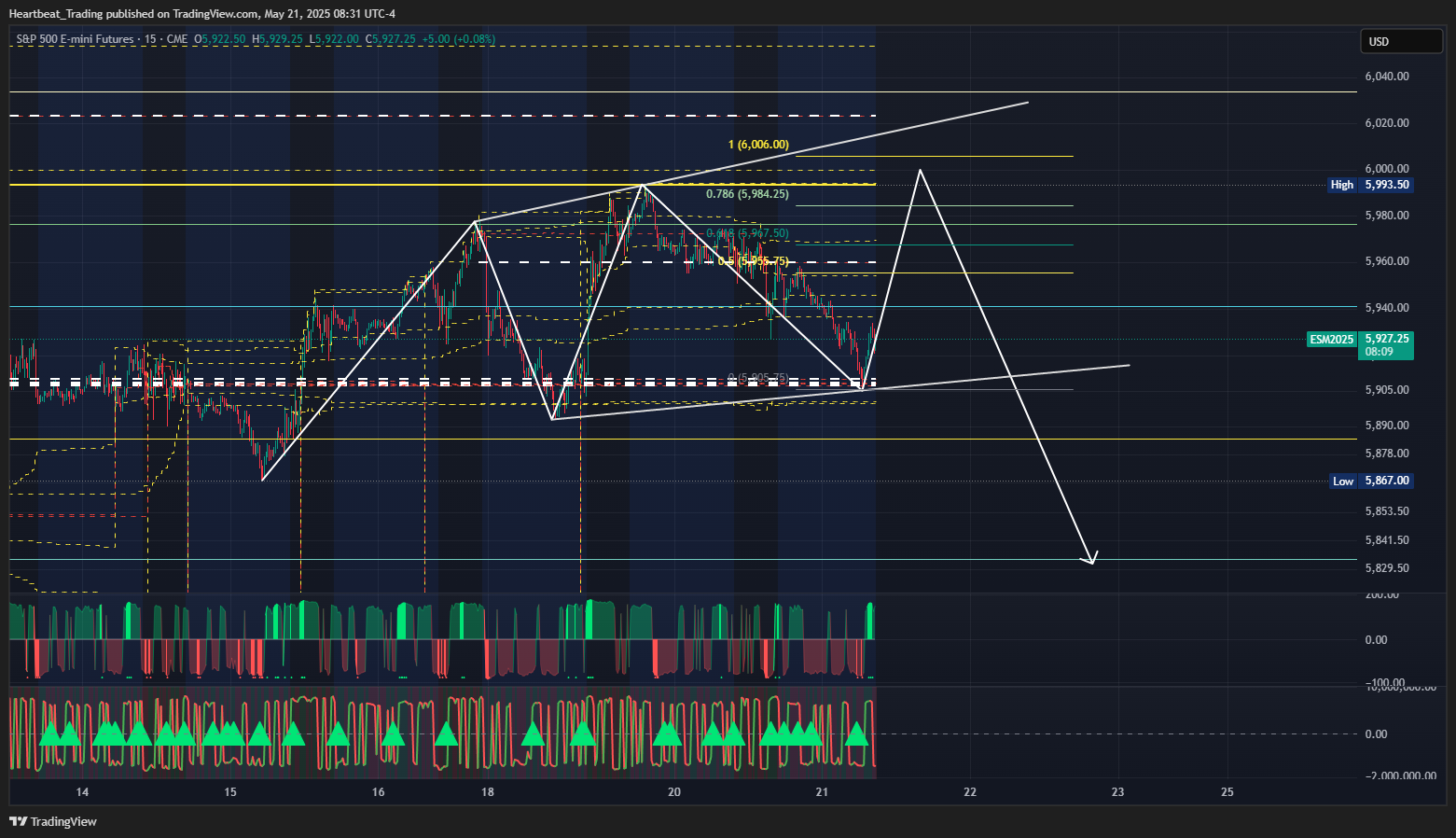Viewport: 1456px width, 838px height.
Task: Click the 5,853.50 price axis label
Action: tap(1386, 511)
